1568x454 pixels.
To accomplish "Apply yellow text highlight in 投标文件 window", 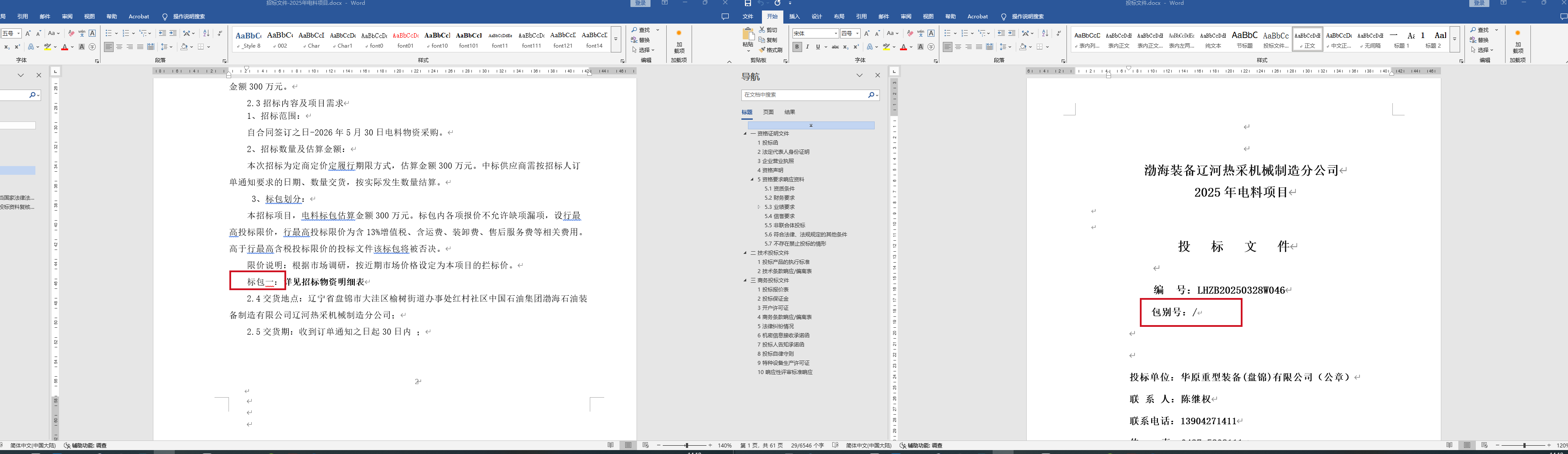I will [x=887, y=47].
